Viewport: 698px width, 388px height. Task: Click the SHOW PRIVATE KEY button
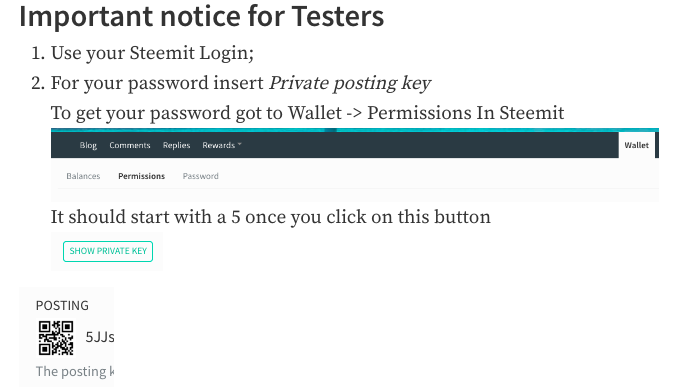click(x=108, y=251)
